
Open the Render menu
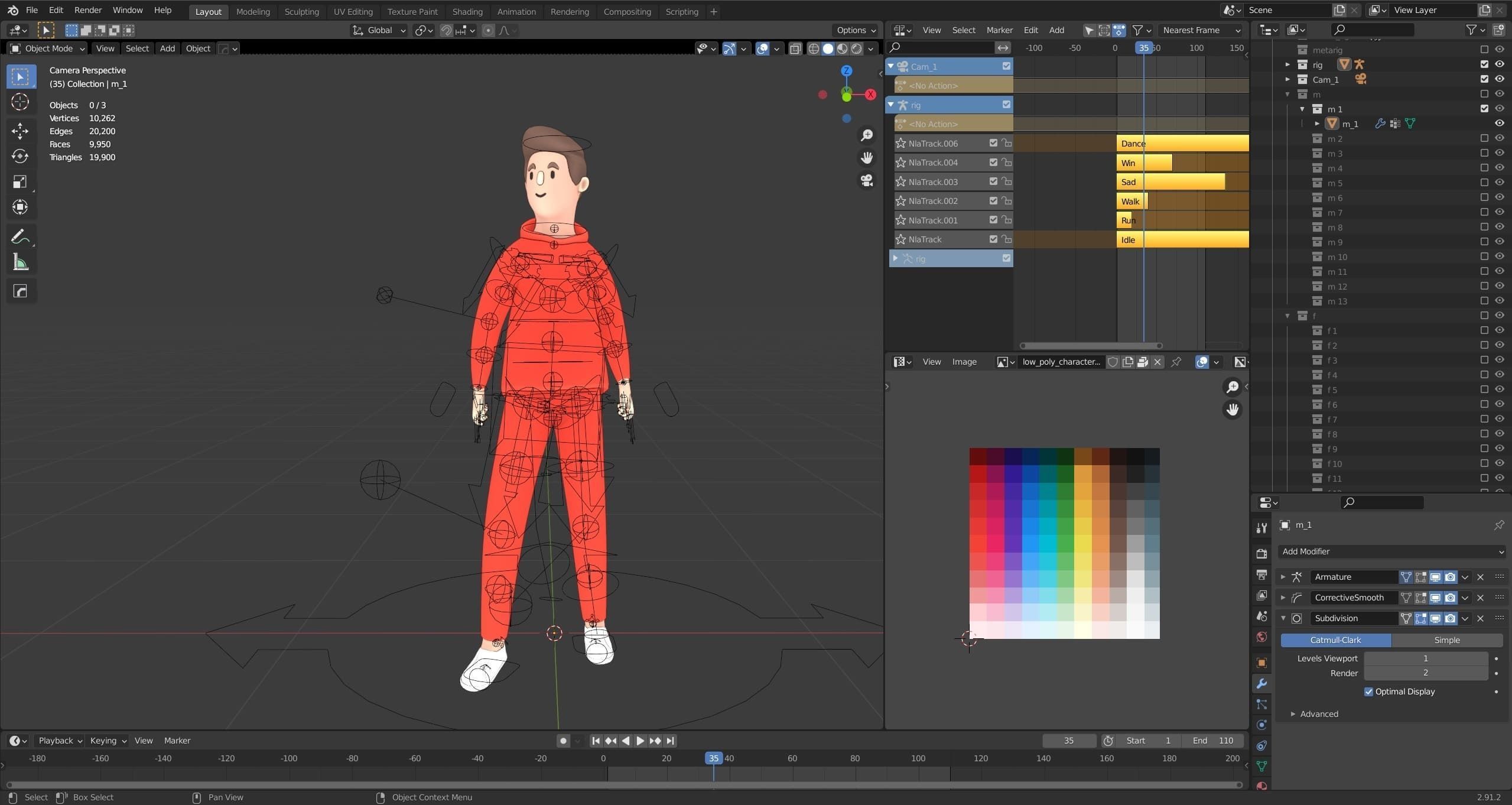88,10
